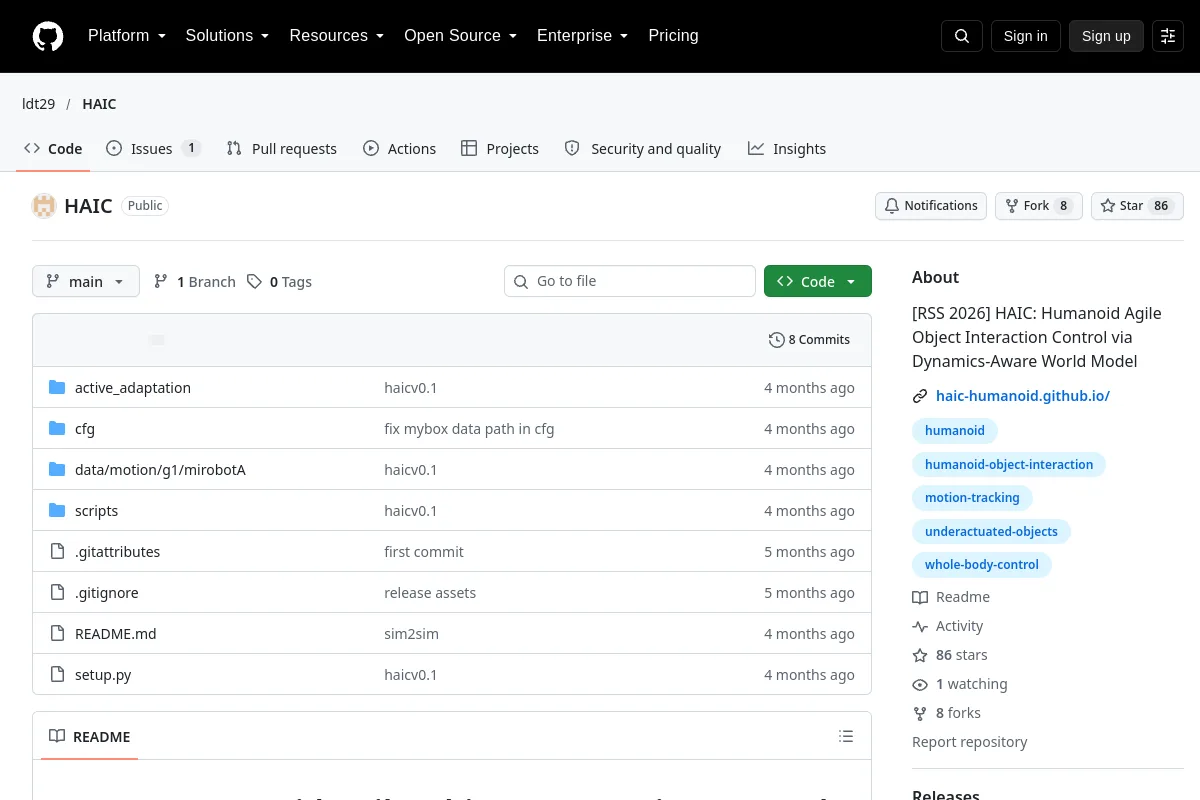Click the active_adaptation folder icon

pos(57,388)
